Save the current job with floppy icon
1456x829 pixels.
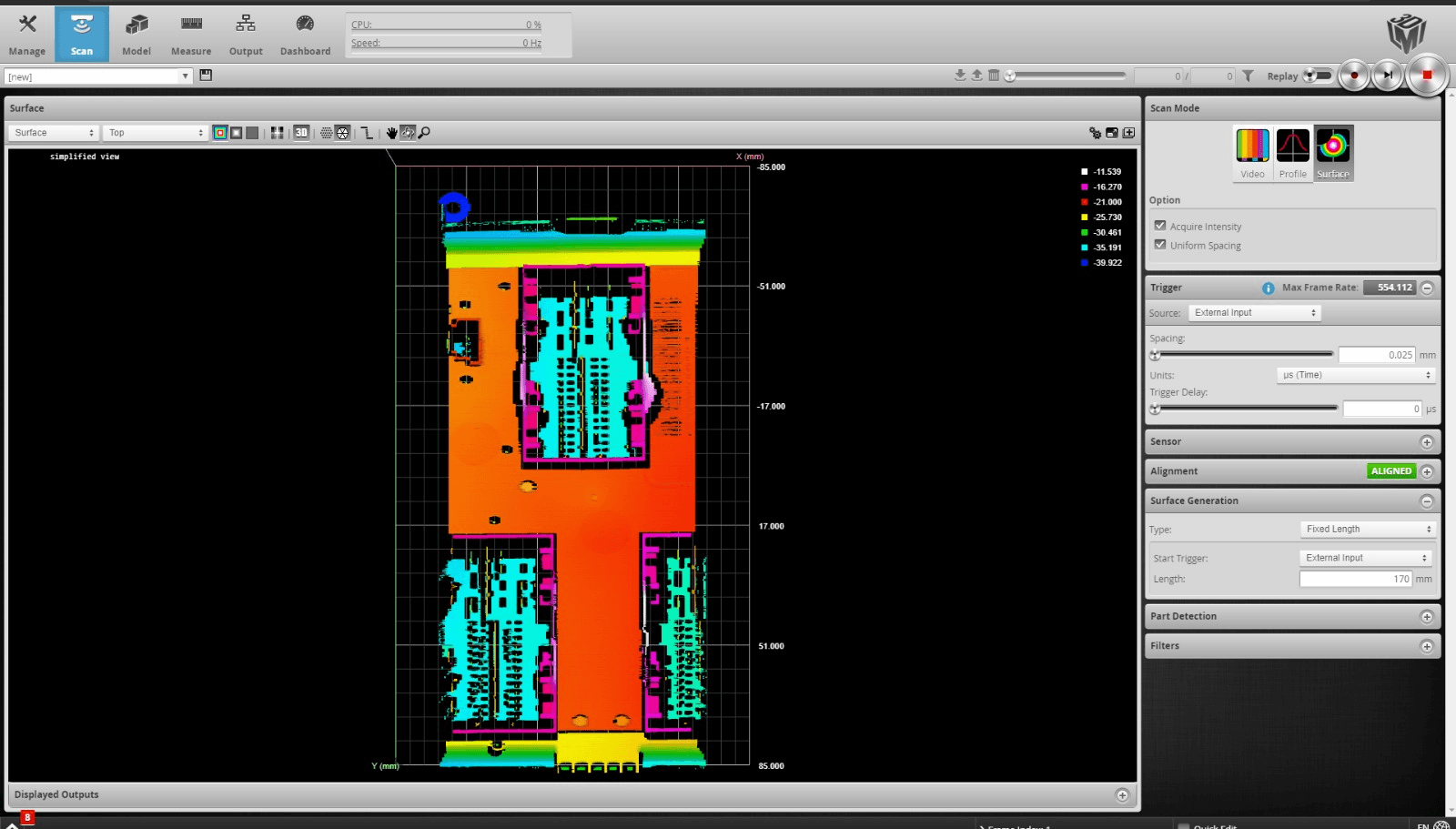pos(206,76)
